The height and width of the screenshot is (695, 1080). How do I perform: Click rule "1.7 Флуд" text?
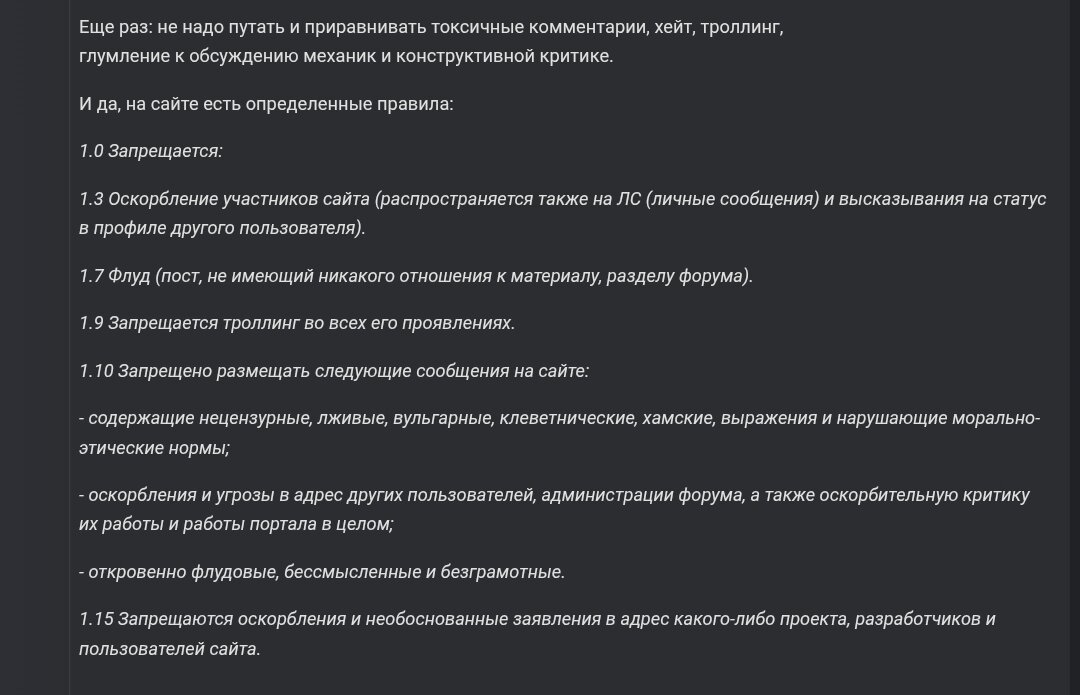pyautogui.click(x=415, y=276)
